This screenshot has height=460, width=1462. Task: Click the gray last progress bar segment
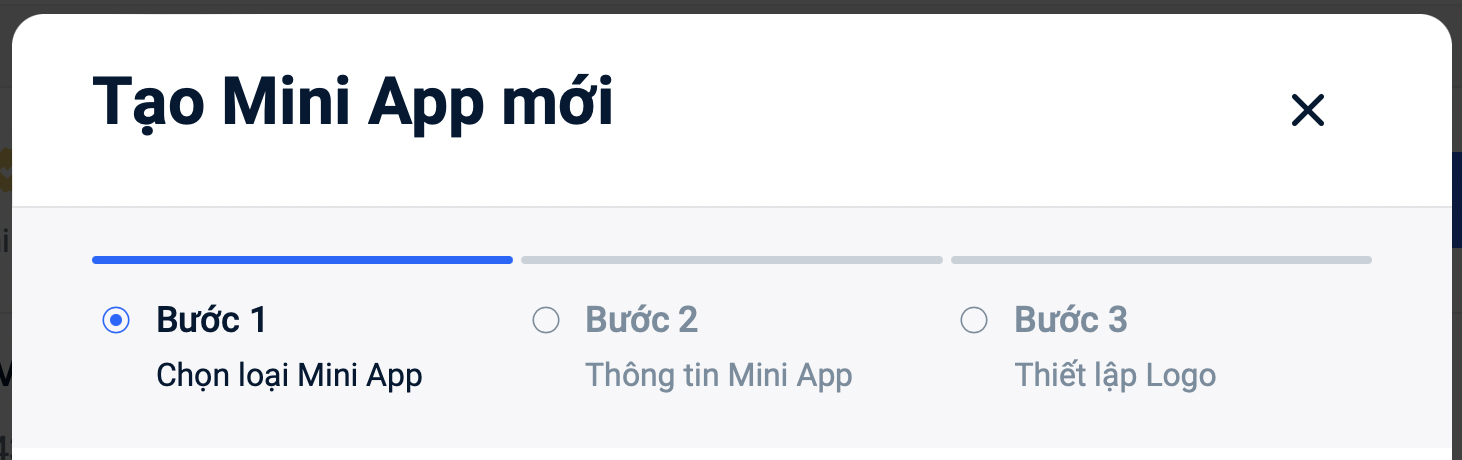1161,260
